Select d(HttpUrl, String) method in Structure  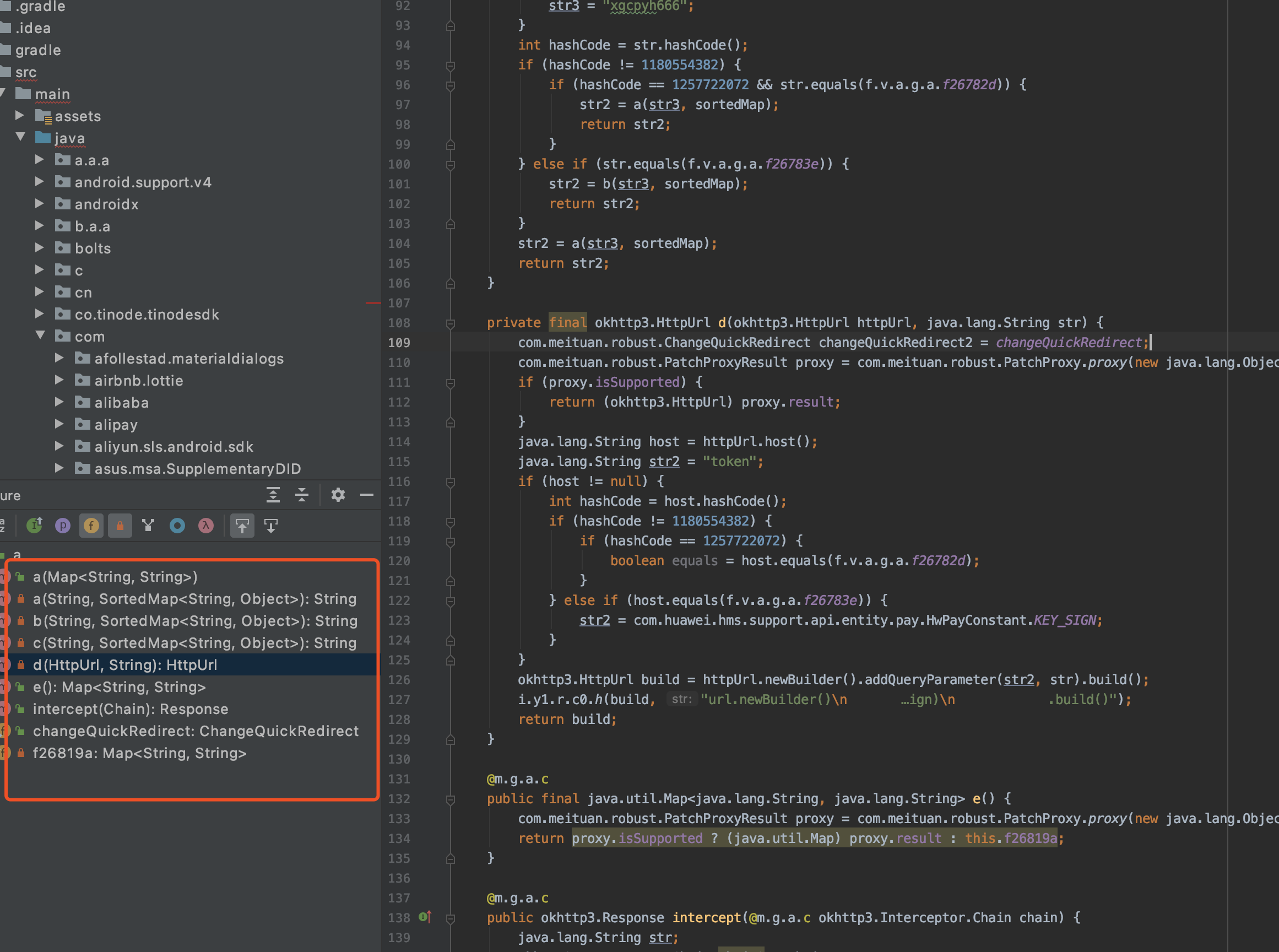click(x=125, y=665)
